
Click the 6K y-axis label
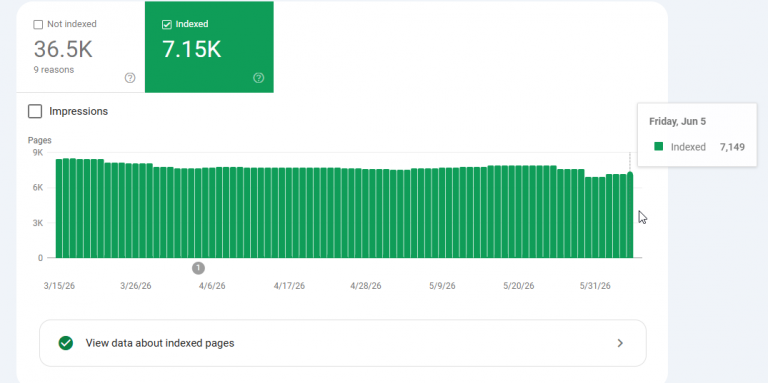pos(38,188)
